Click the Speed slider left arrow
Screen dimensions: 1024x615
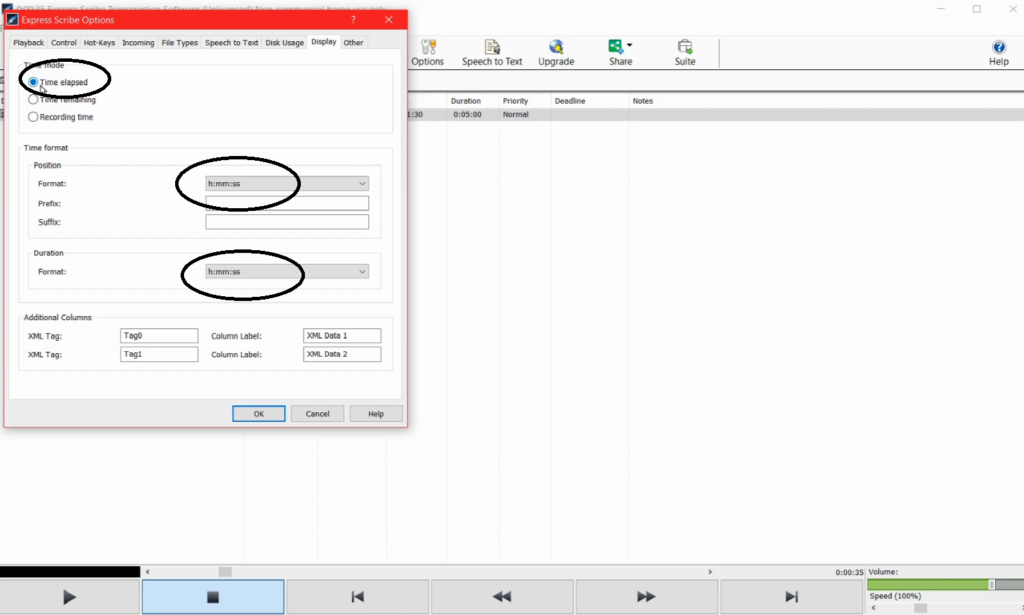pos(873,608)
